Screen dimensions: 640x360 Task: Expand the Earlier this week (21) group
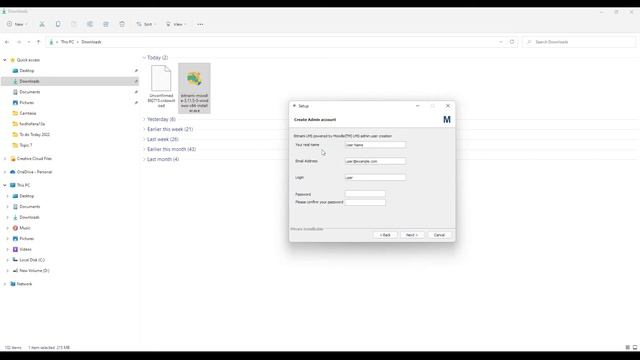pos(144,129)
